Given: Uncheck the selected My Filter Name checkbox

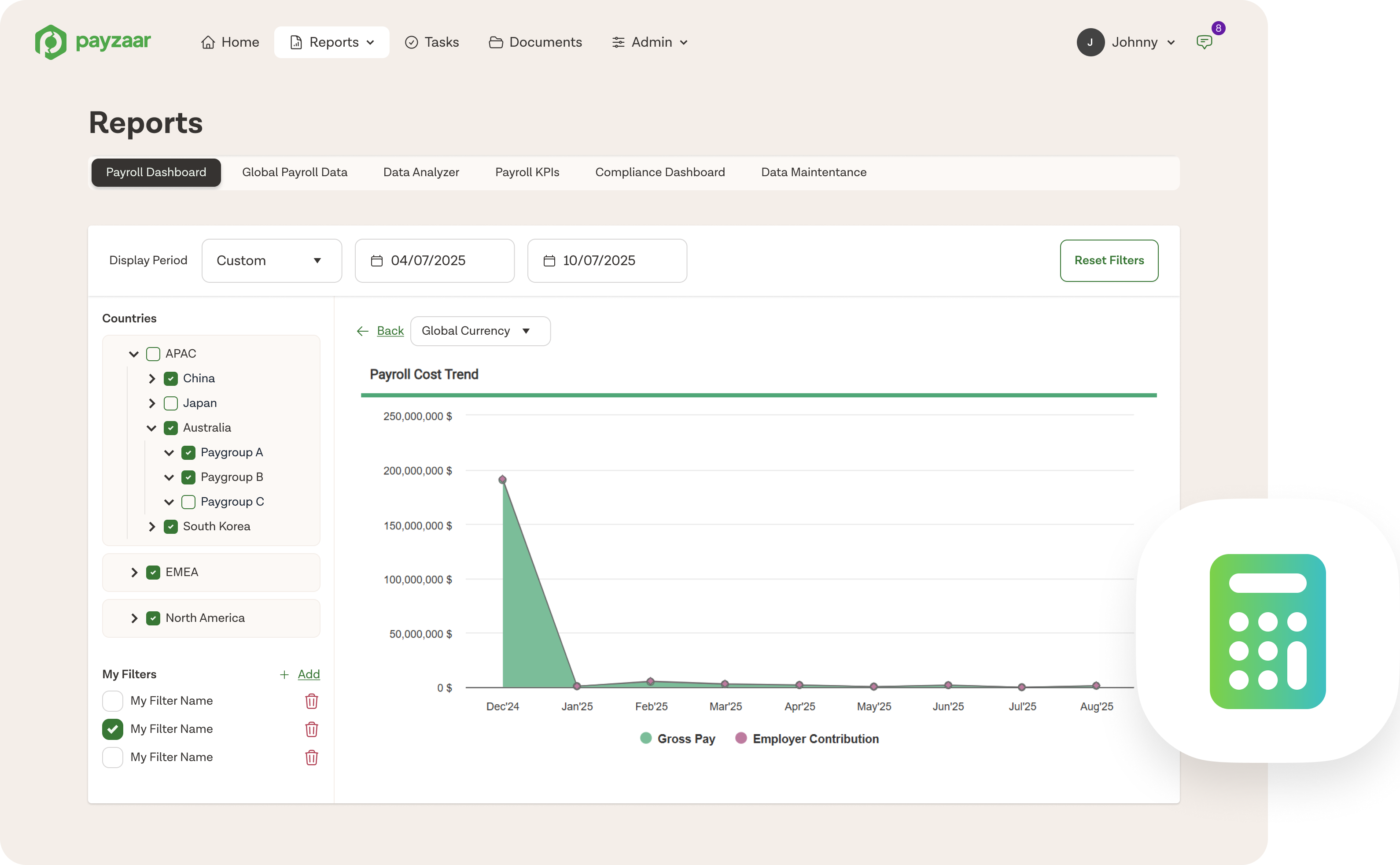Looking at the screenshot, I should [x=113, y=729].
